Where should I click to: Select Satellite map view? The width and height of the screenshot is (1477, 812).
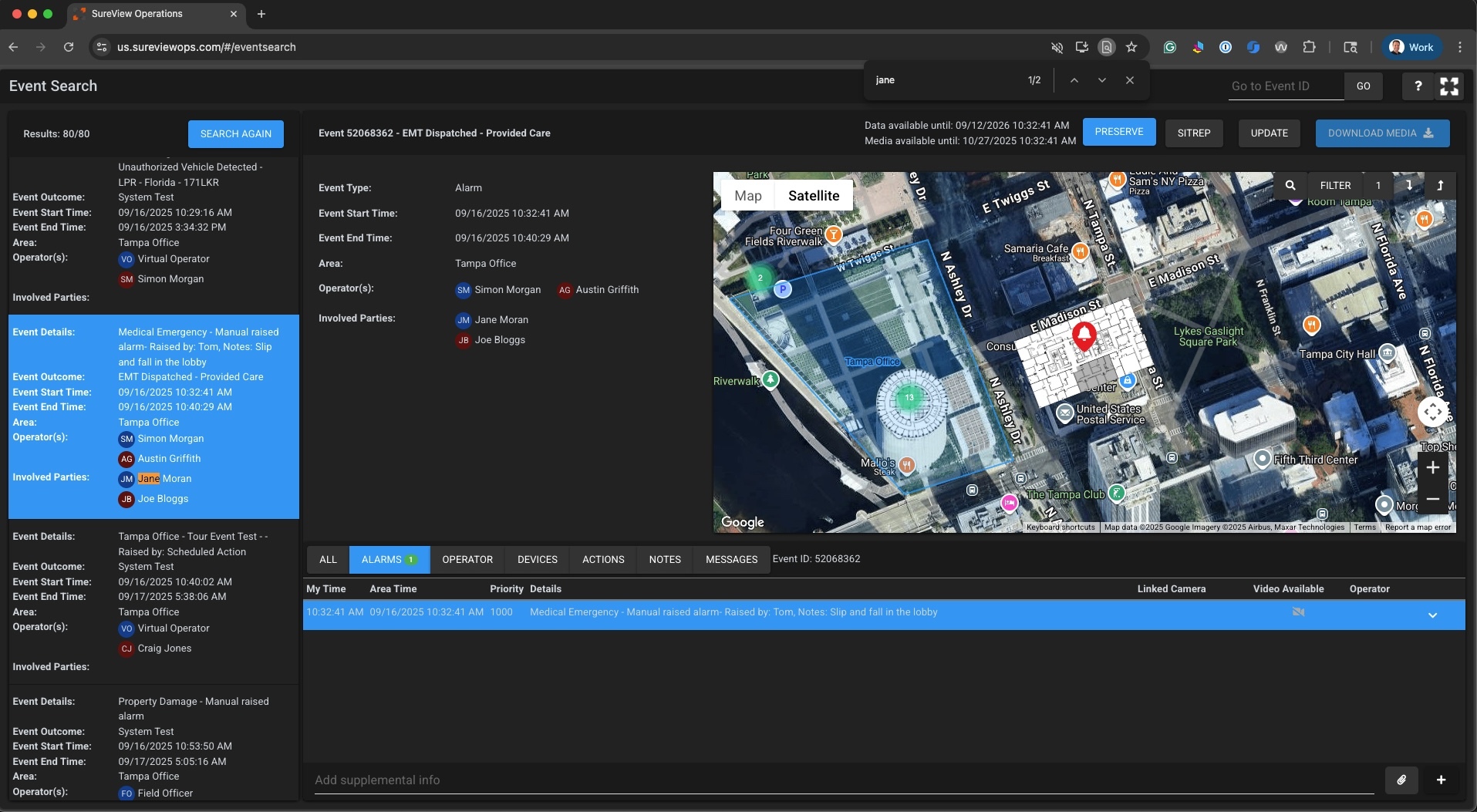(x=813, y=196)
